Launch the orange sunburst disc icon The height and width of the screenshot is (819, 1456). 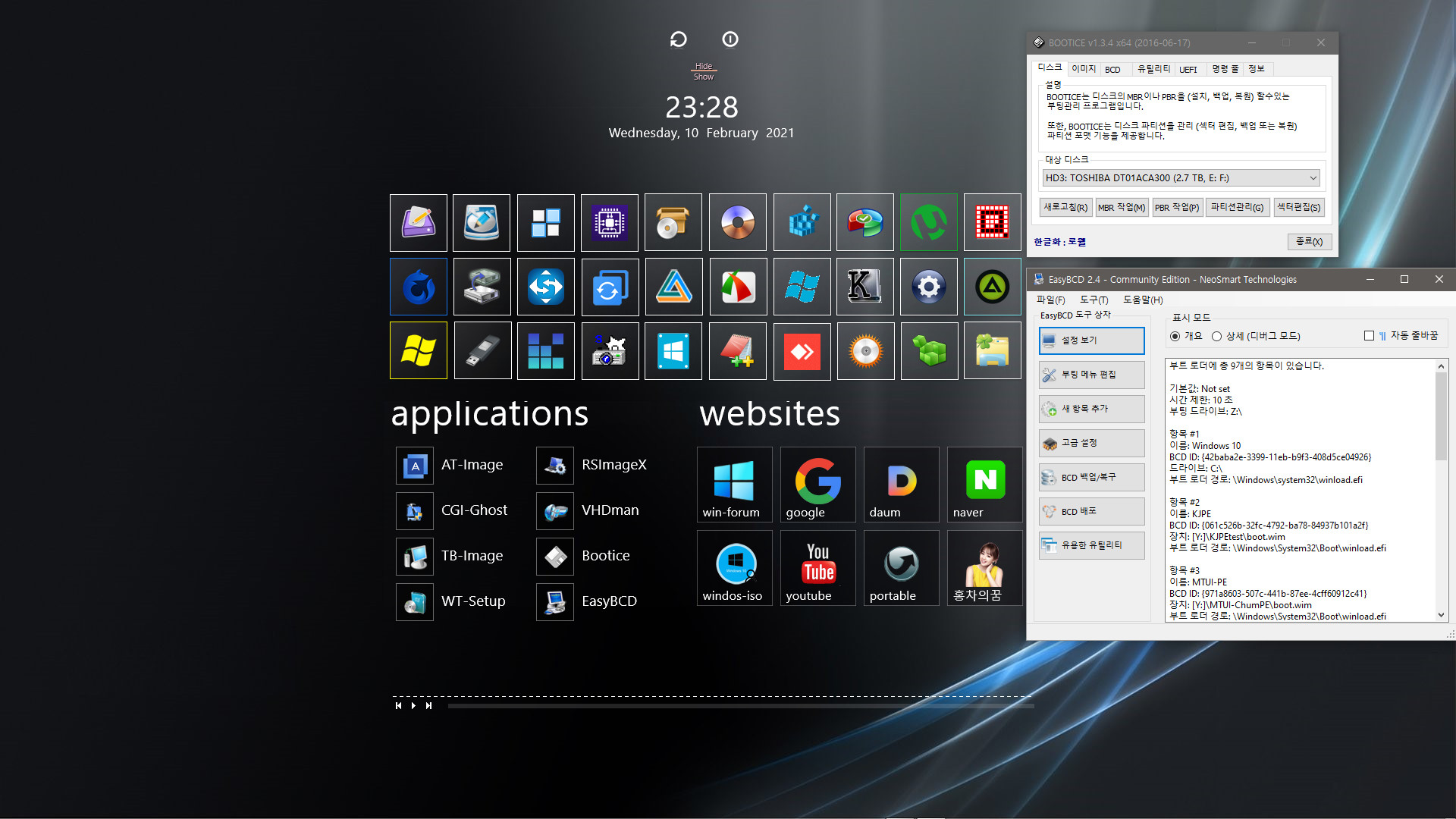click(x=865, y=350)
